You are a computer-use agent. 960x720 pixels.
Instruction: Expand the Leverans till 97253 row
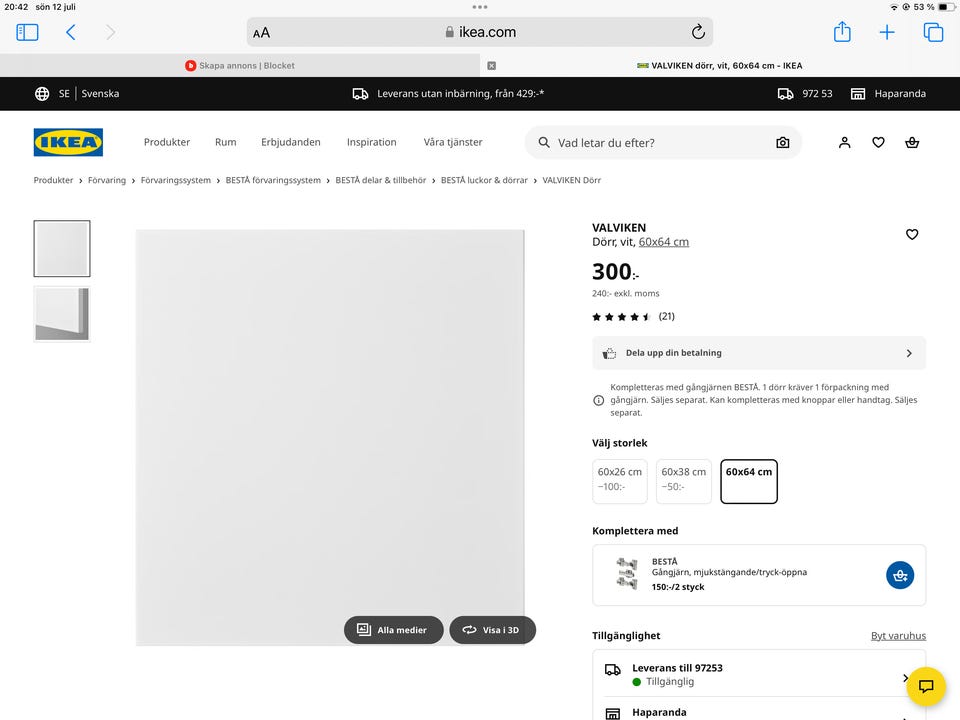coord(759,674)
